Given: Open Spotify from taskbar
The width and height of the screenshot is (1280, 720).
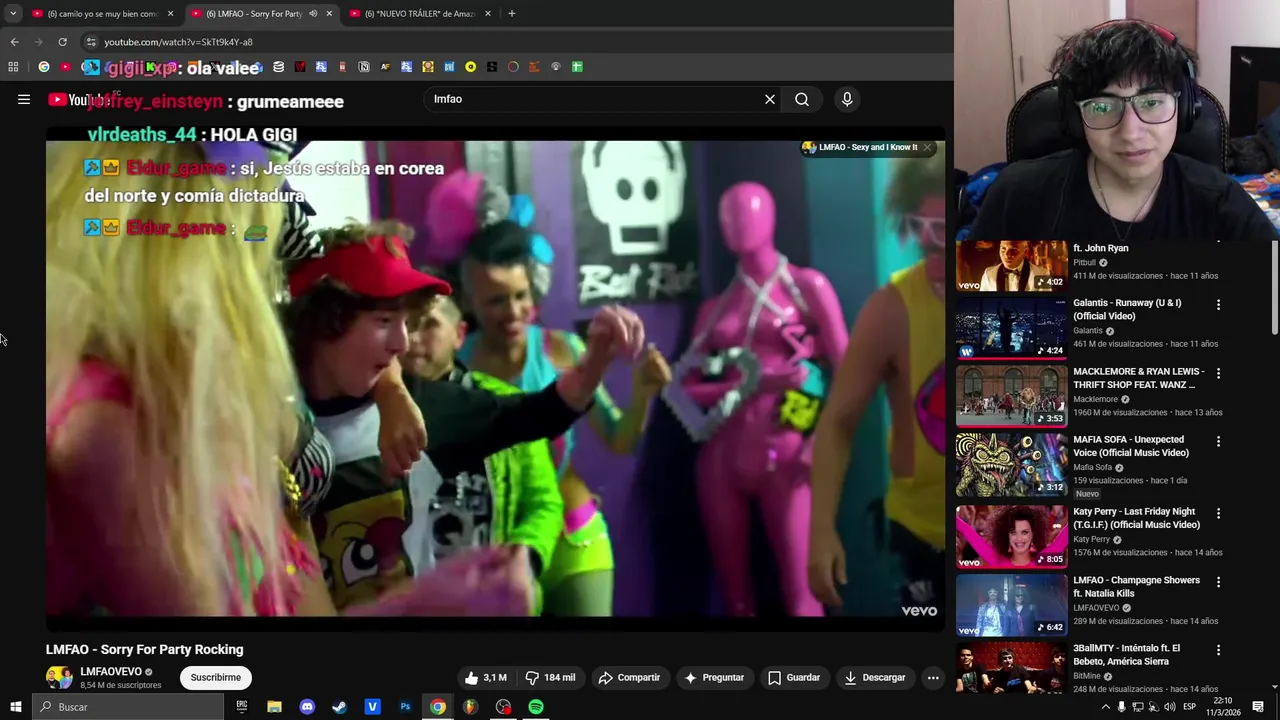Looking at the screenshot, I should click(536, 707).
